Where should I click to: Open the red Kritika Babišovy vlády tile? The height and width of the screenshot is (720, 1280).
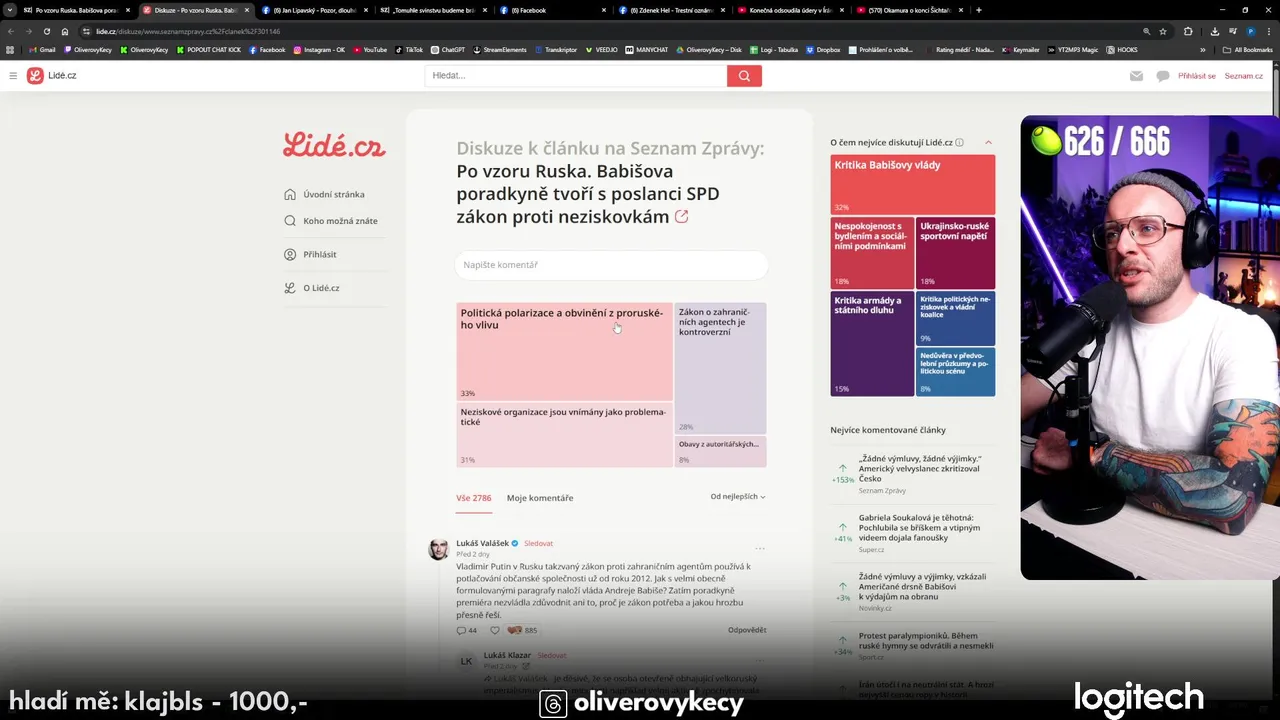913,184
